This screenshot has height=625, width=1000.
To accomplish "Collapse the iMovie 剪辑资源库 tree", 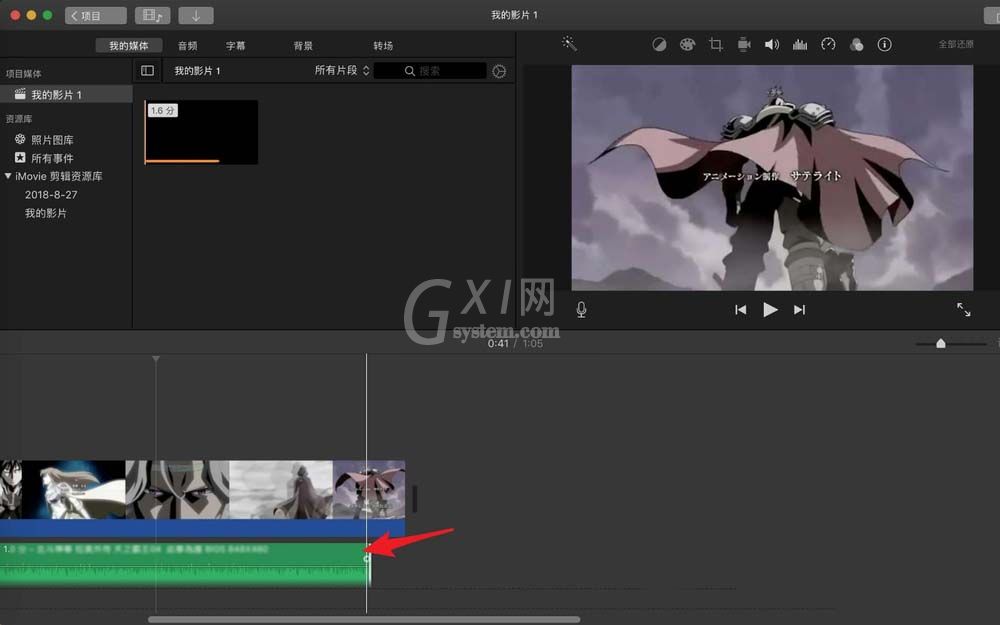I will [8, 176].
